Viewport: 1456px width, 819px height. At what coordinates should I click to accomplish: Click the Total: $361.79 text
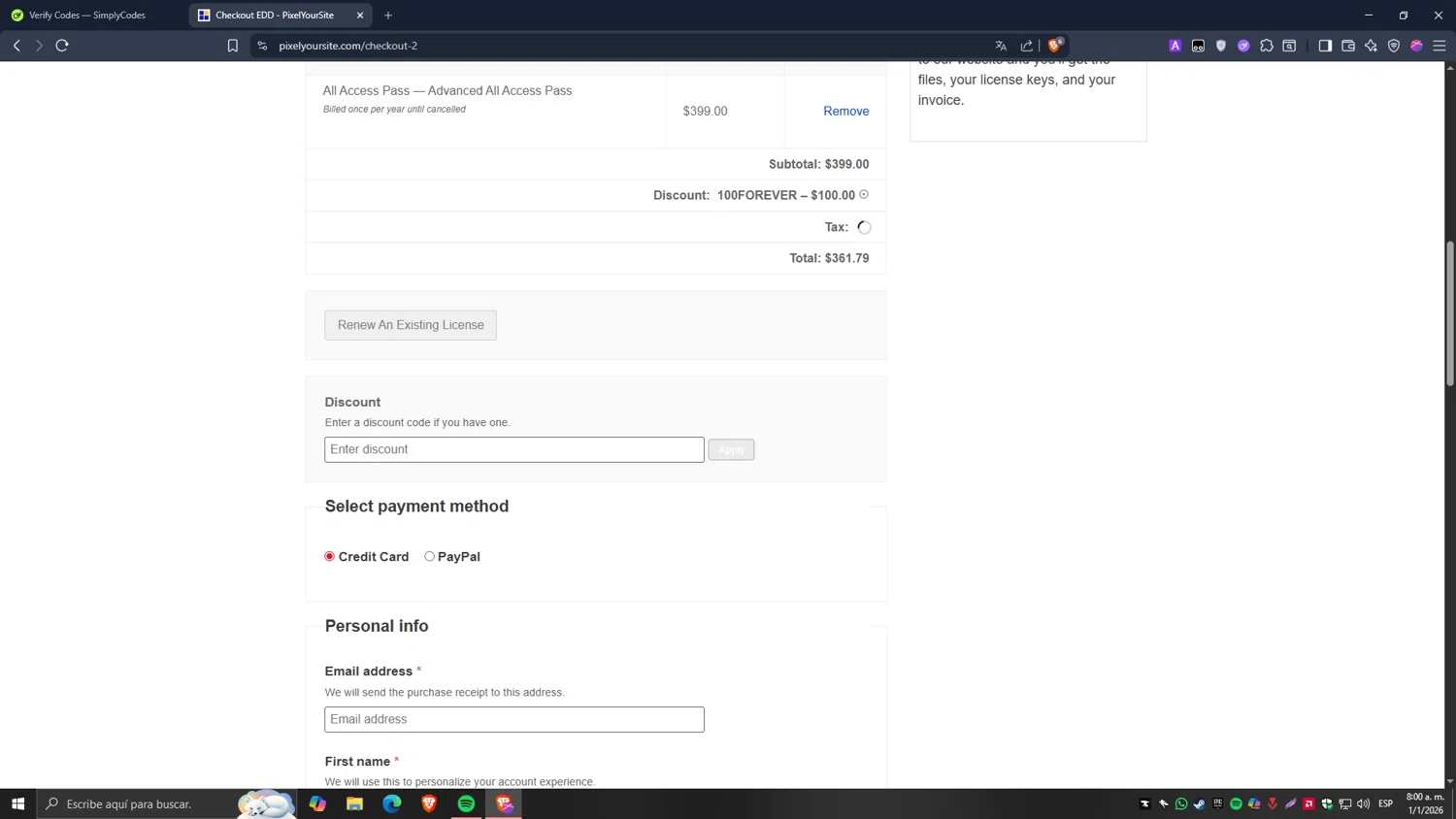tap(829, 258)
